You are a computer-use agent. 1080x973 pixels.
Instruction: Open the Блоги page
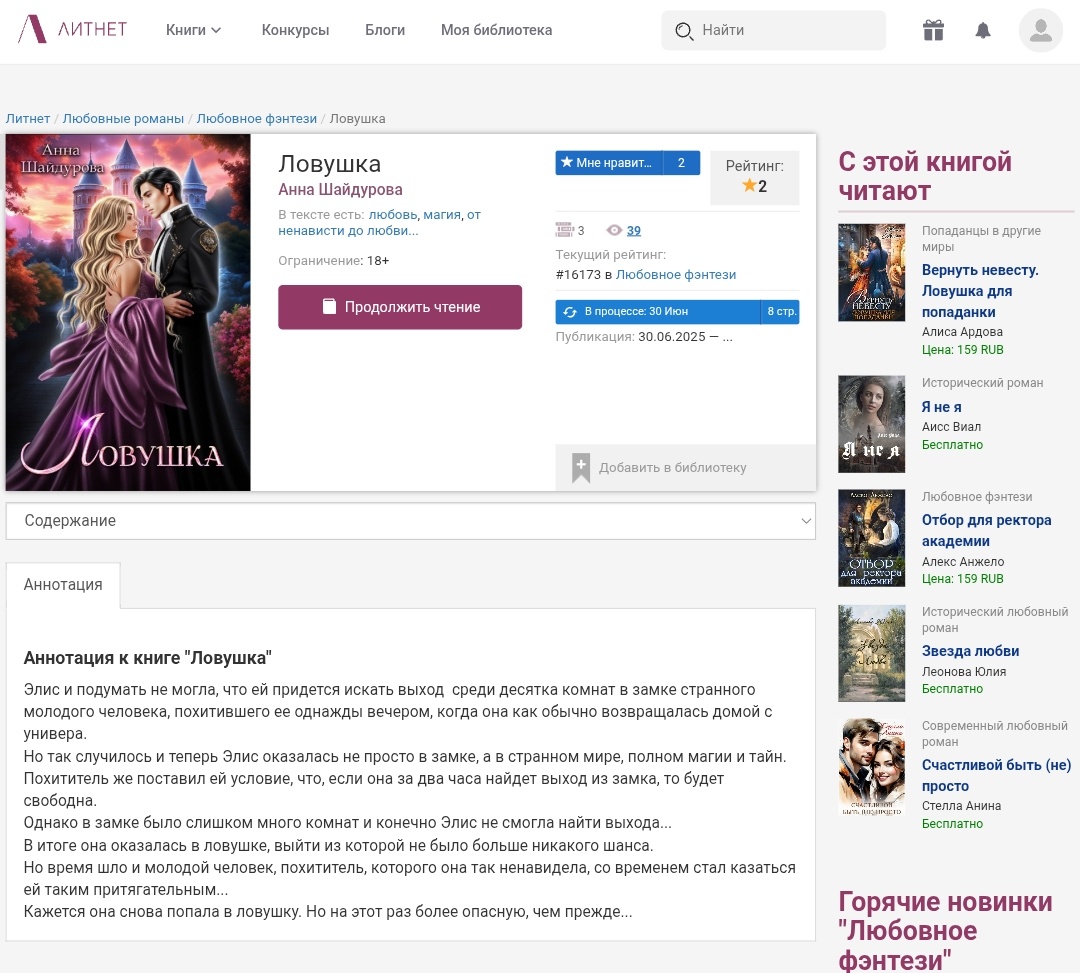point(385,30)
